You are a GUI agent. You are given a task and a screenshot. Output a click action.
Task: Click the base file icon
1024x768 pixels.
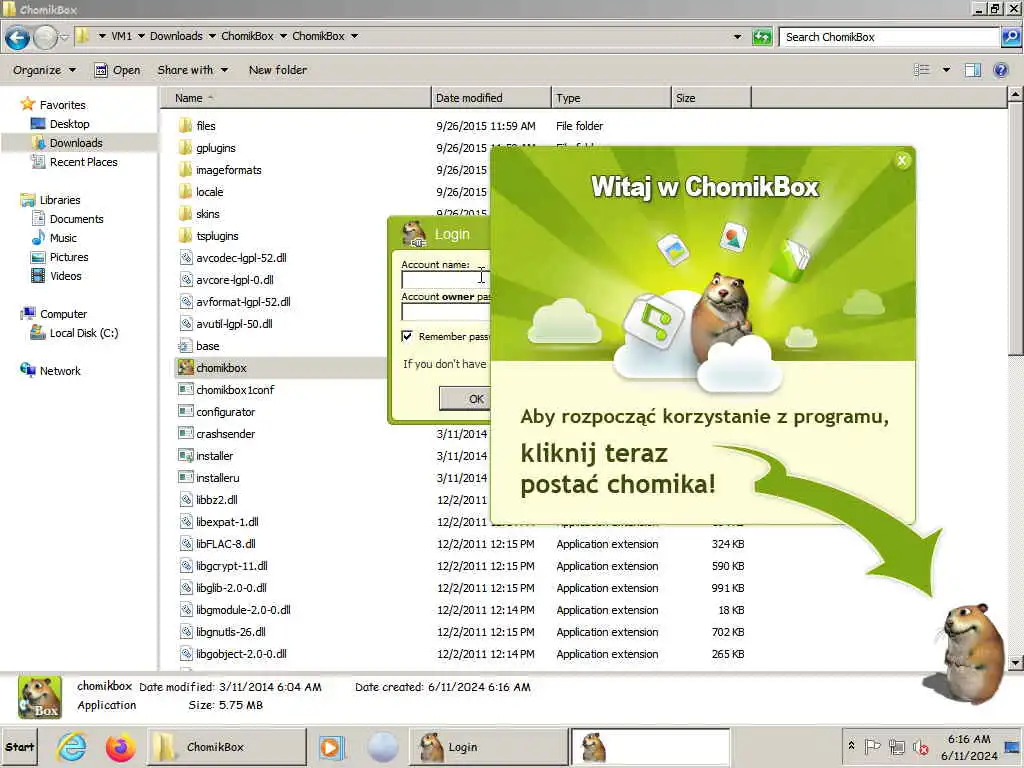pos(185,346)
